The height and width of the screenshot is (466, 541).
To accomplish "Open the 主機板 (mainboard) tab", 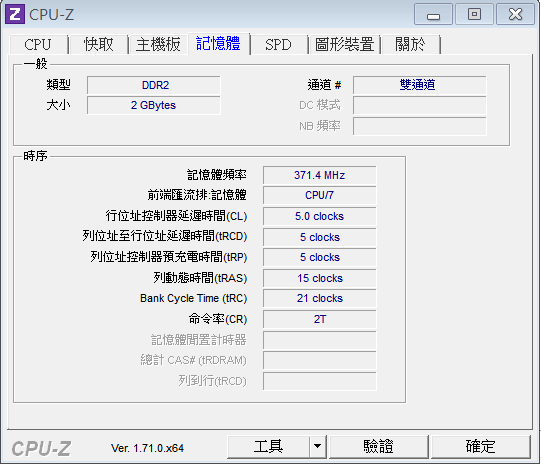I will click(158, 44).
